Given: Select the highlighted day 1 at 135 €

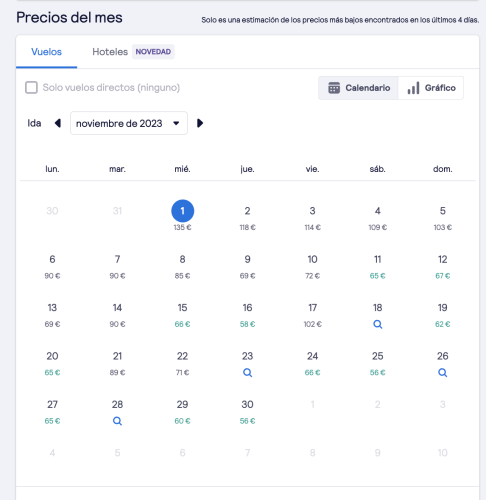Looking at the screenshot, I should [182, 216].
